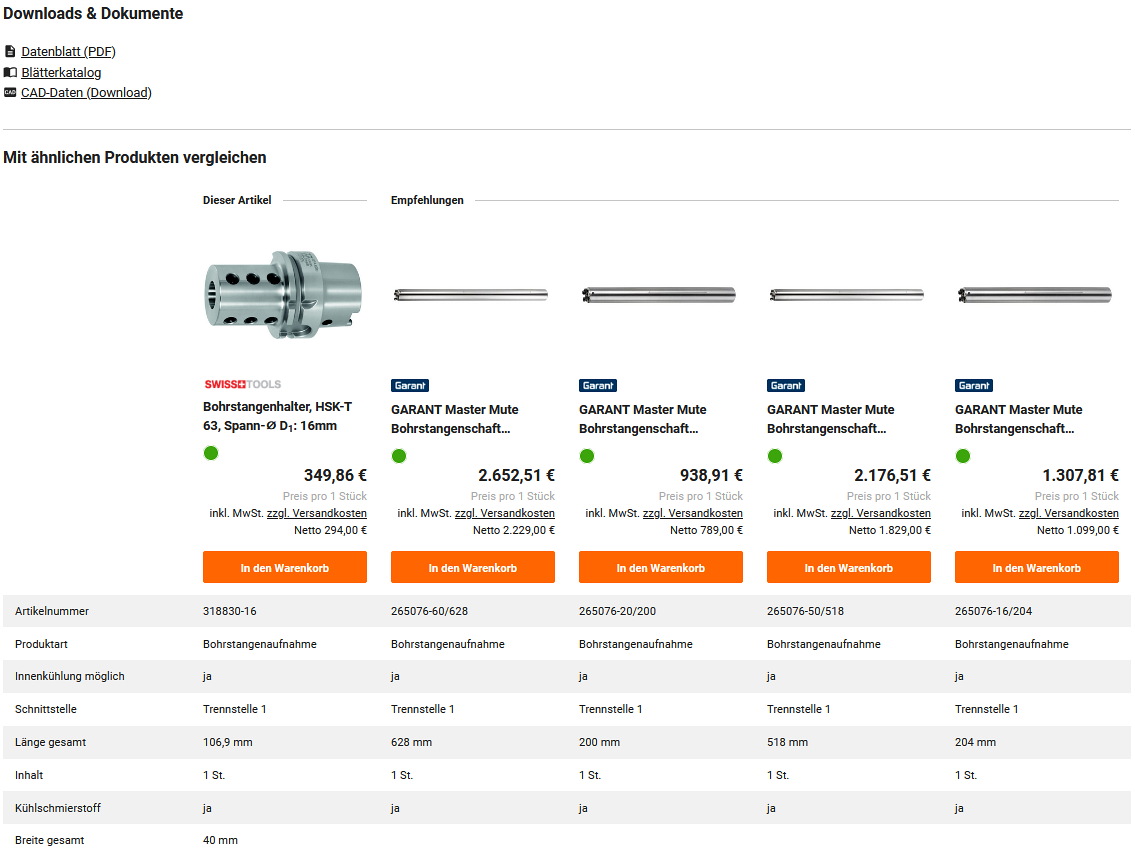Open the product image of item 265076-50/518
The height and width of the screenshot is (858, 1135).
point(847,295)
